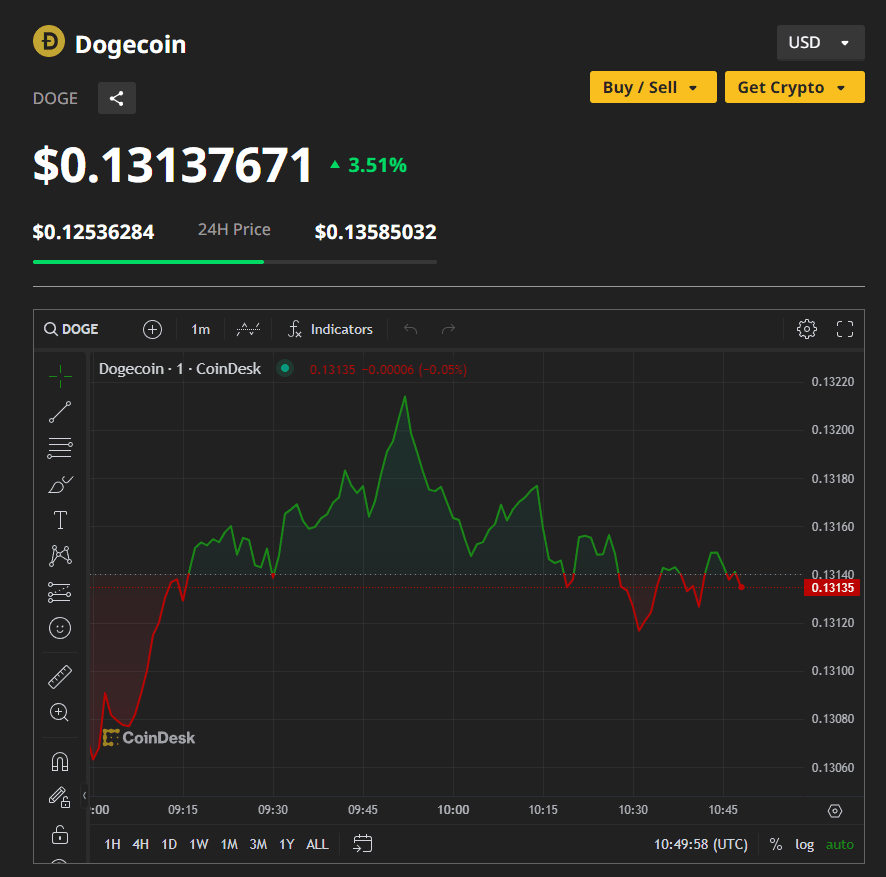
Task: Click the 0.13135 current price label
Action: [x=832, y=588]
